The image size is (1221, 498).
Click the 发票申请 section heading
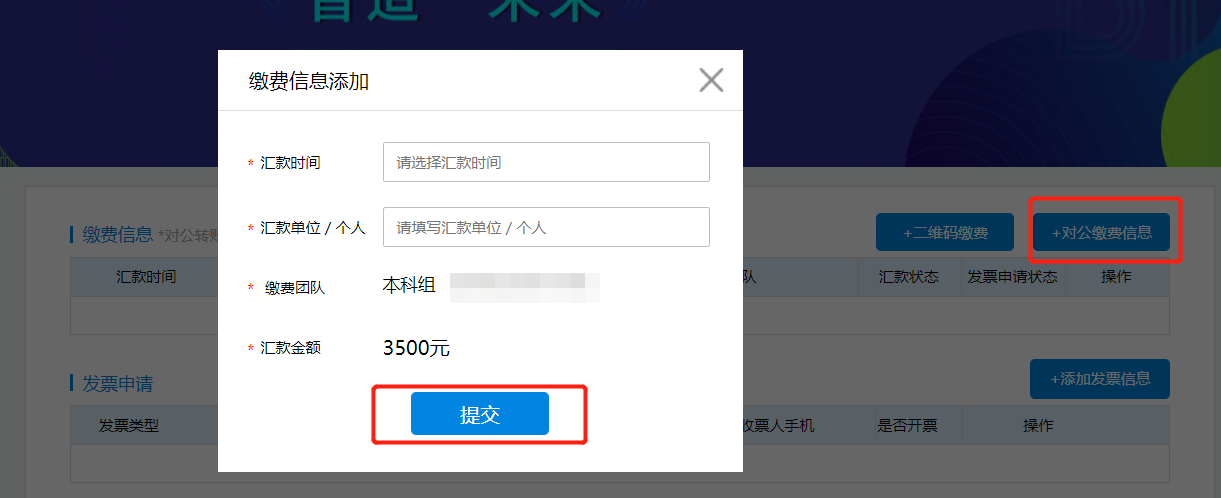click(x=117, y=384)
